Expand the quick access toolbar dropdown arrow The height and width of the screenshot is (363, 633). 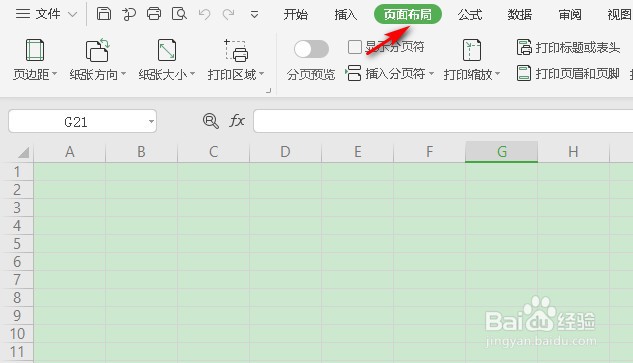tap(254, 15)
